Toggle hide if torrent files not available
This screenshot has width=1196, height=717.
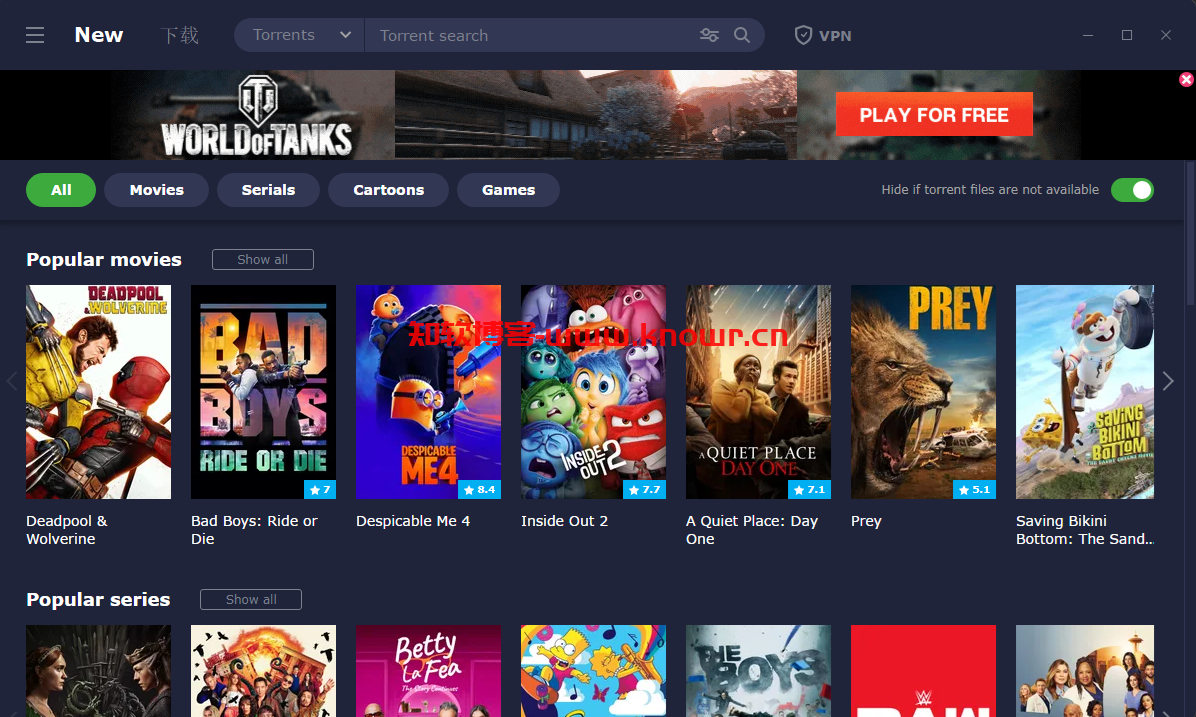[x=1132, y=190]
